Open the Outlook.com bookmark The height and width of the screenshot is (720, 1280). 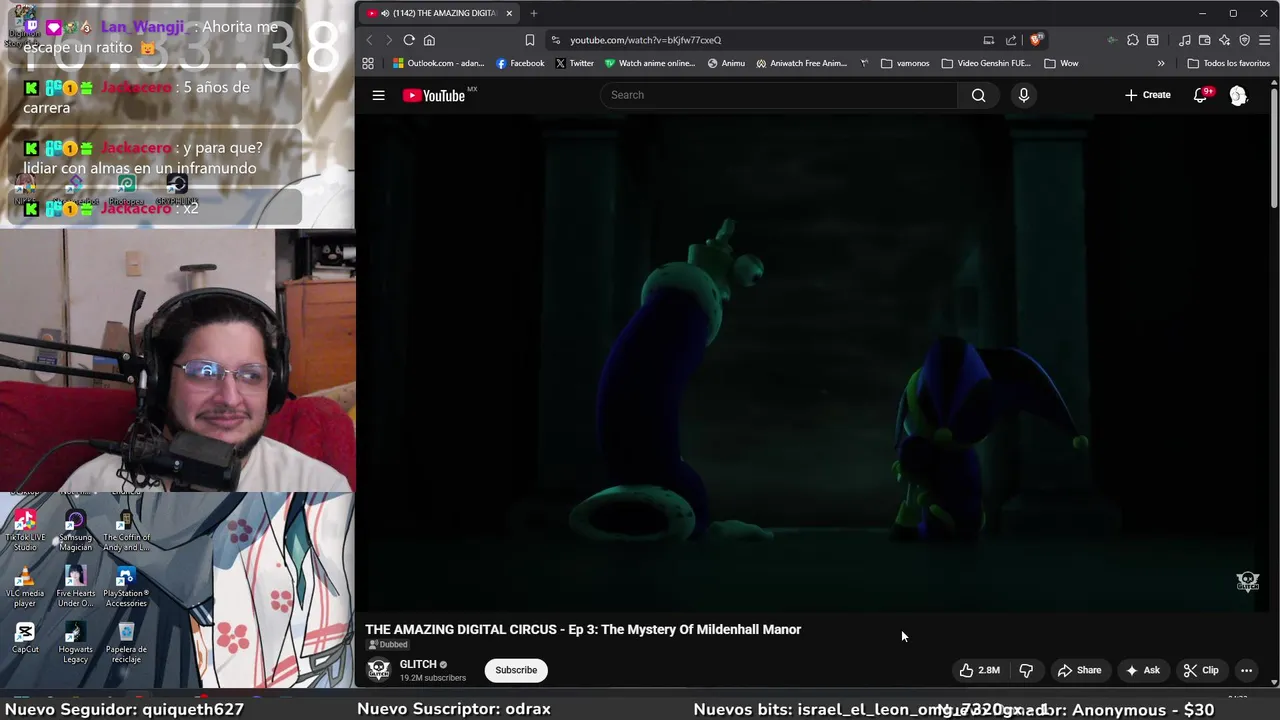(x=438, y=63)
